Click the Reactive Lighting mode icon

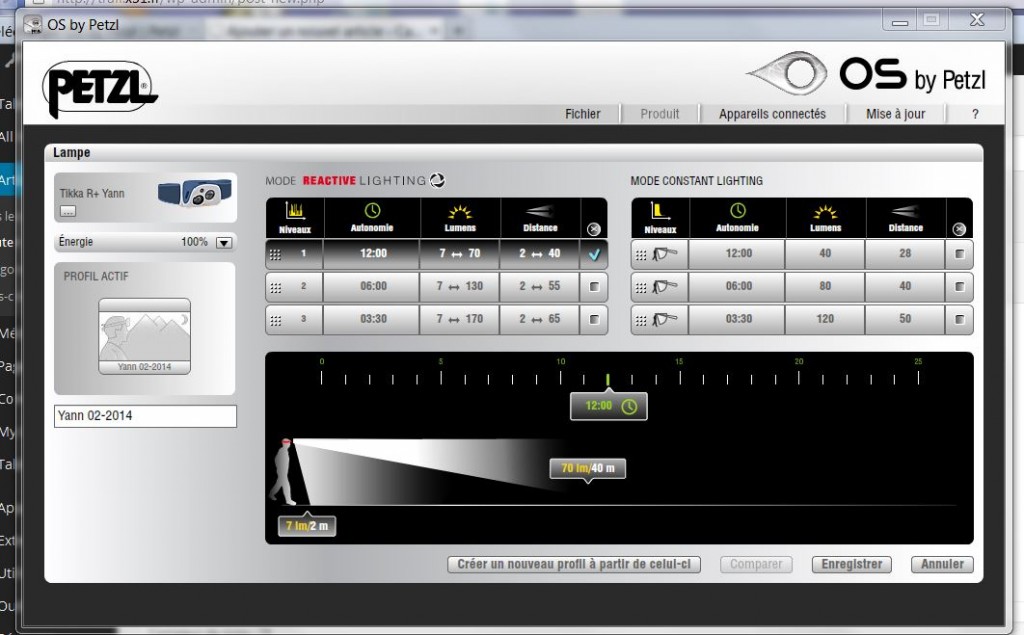point(438,180)
